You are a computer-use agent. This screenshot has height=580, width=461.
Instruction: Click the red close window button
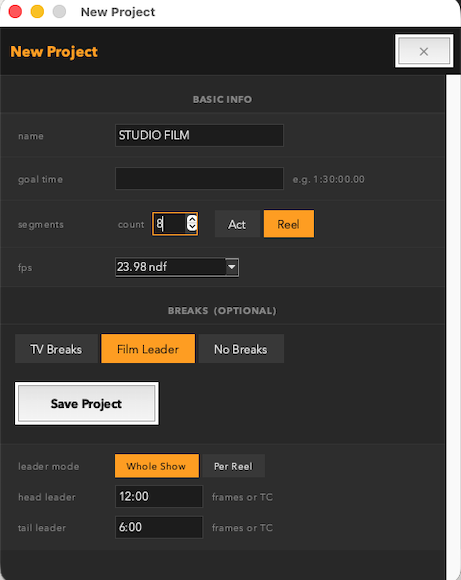pos(15,11)
